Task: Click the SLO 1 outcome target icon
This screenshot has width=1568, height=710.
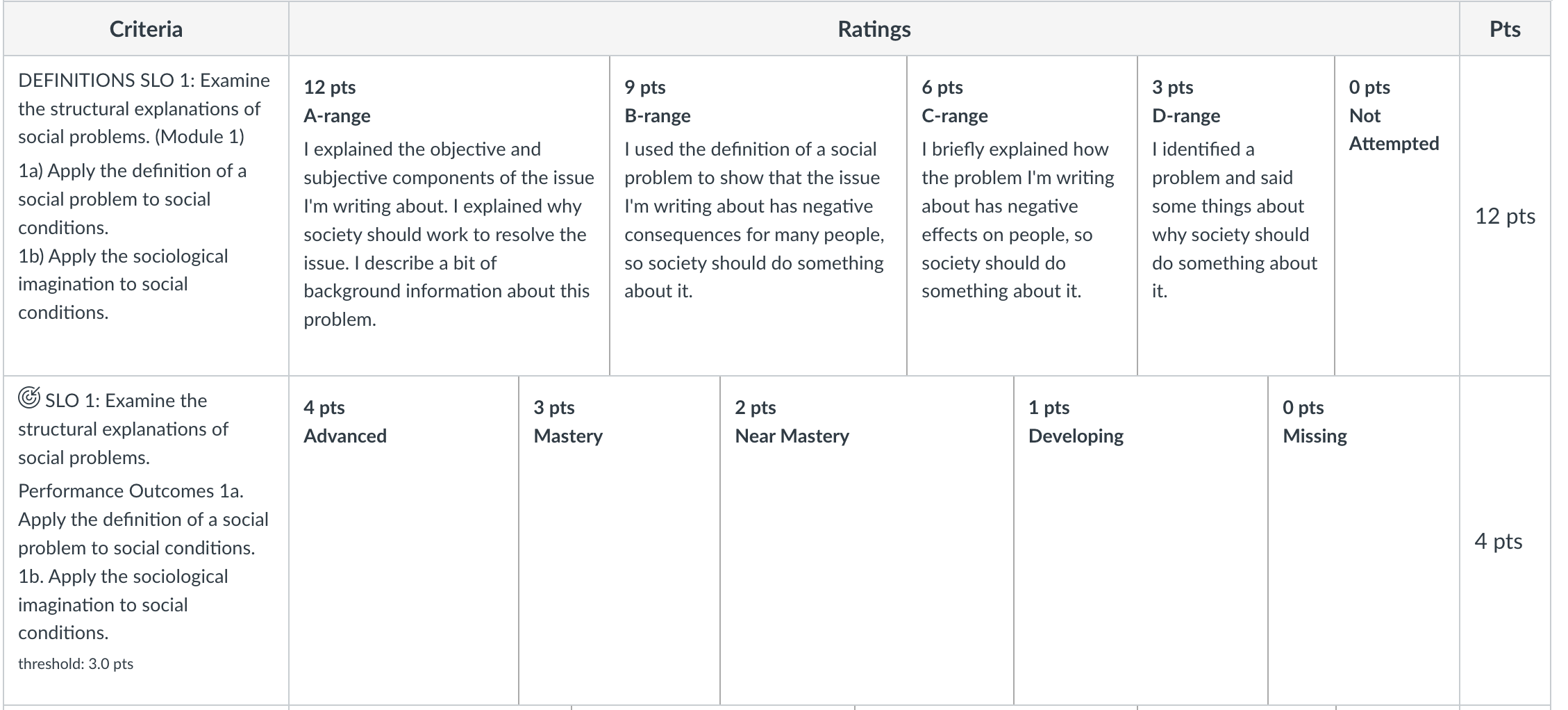Action: point(28,398)
